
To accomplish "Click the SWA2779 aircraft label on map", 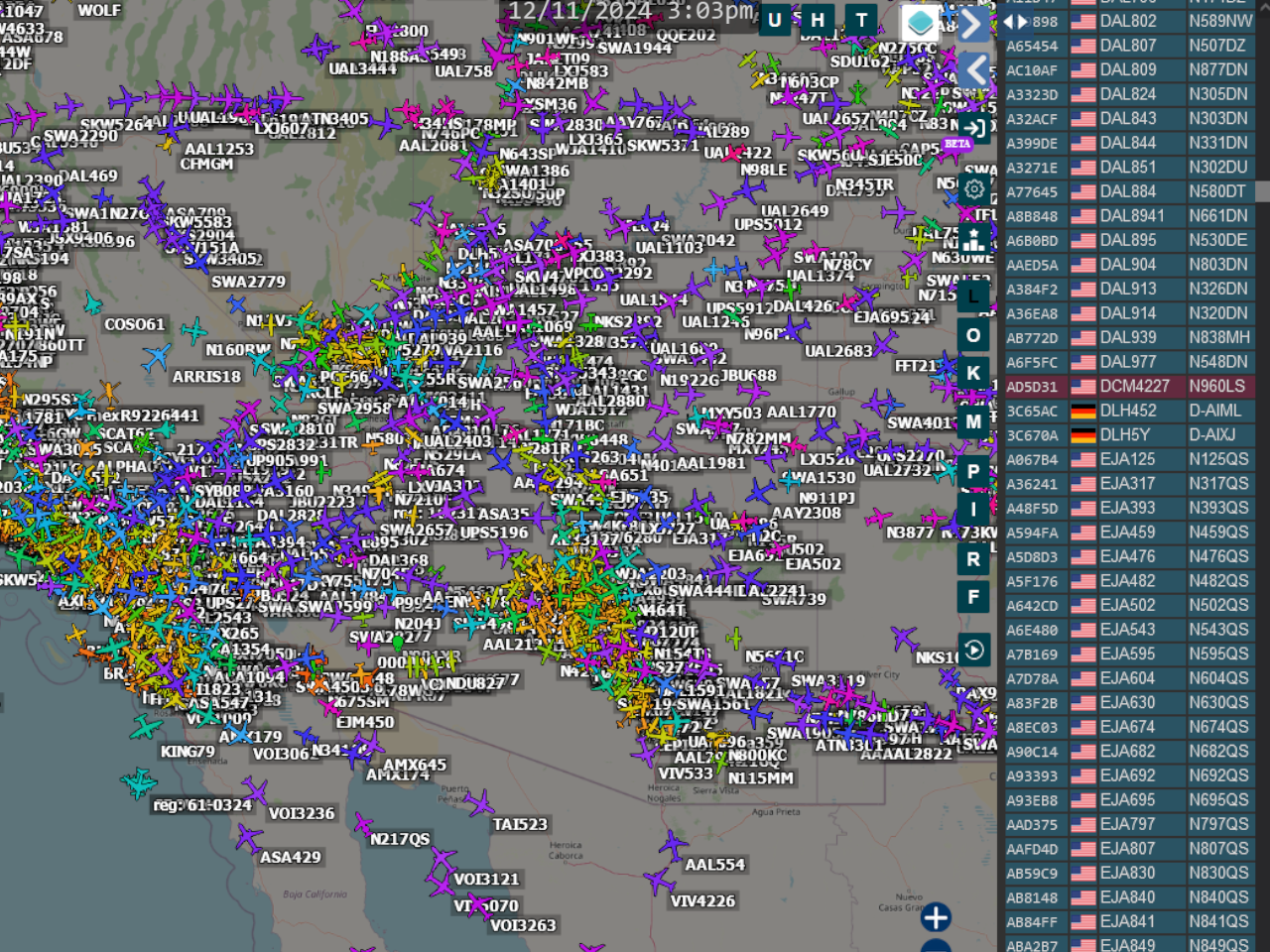I will (x=248, y=282).
